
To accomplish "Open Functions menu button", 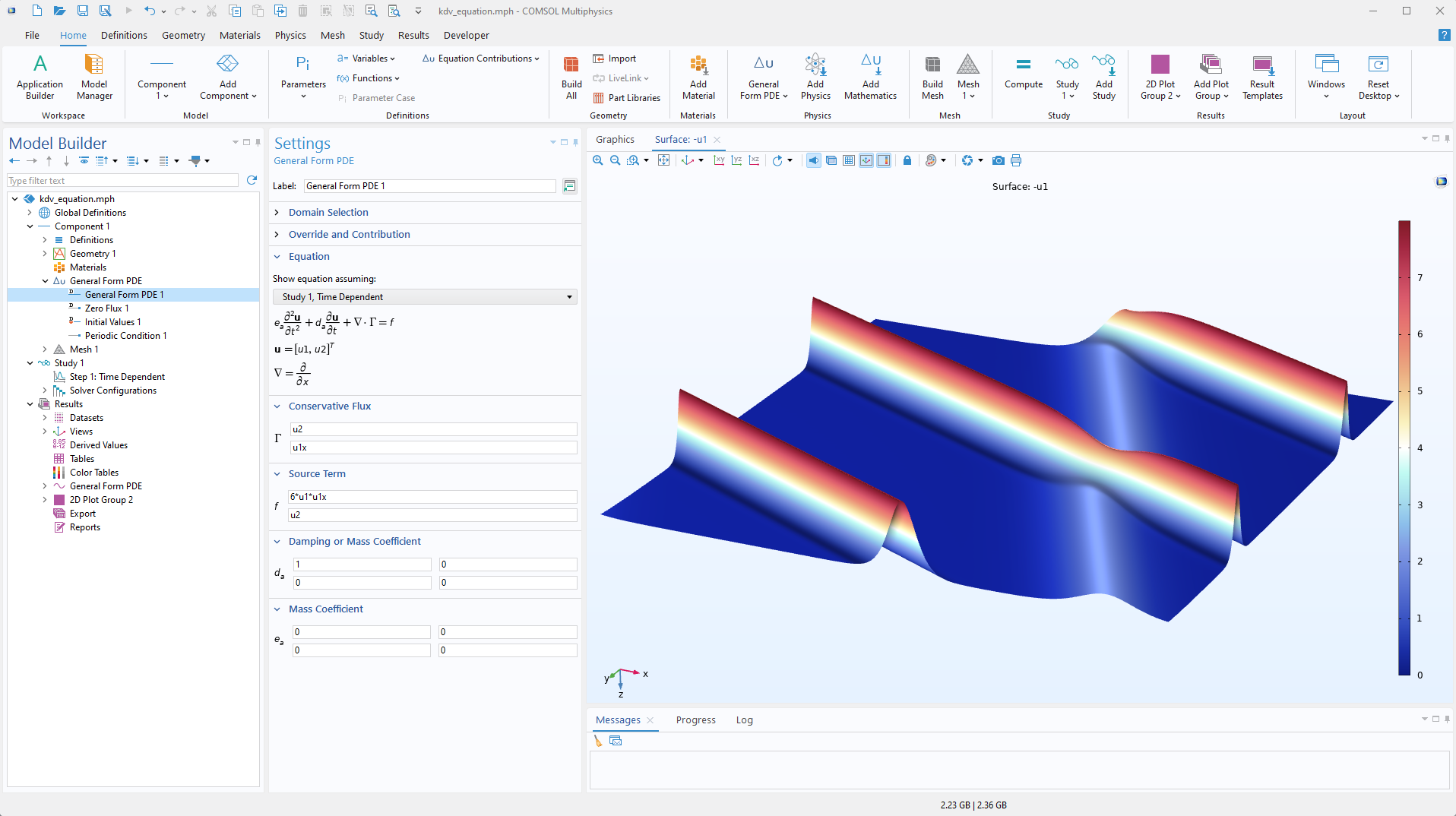I will 369,78.
